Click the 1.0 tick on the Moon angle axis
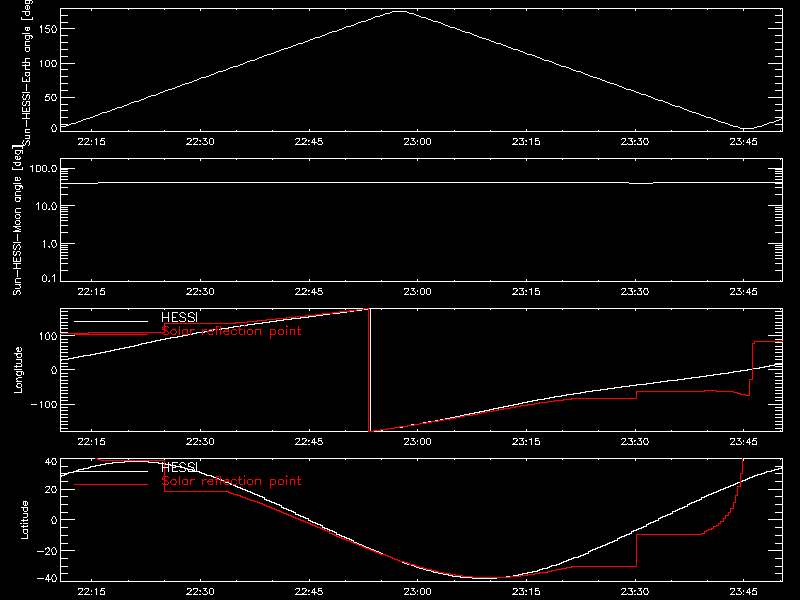This screenshot has width=800, height=600. point(49,244)
